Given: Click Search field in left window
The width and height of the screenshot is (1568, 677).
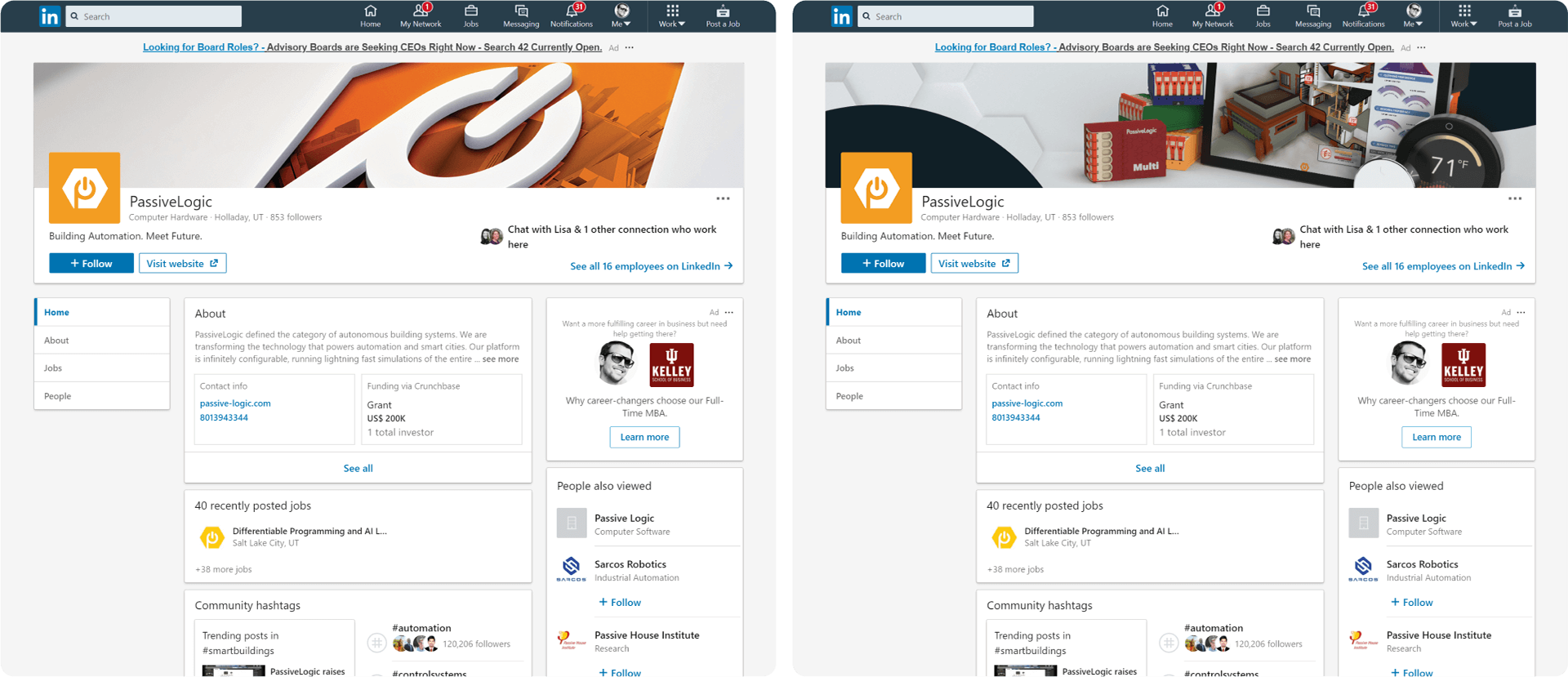Looking at the screenshot, I should point(154,16).
